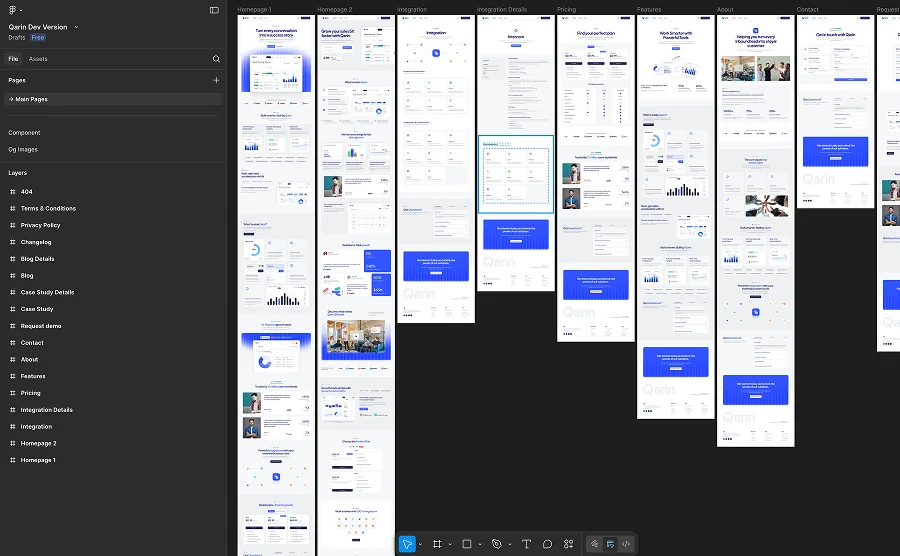Select the Text tool

click(x=526, y=544)
